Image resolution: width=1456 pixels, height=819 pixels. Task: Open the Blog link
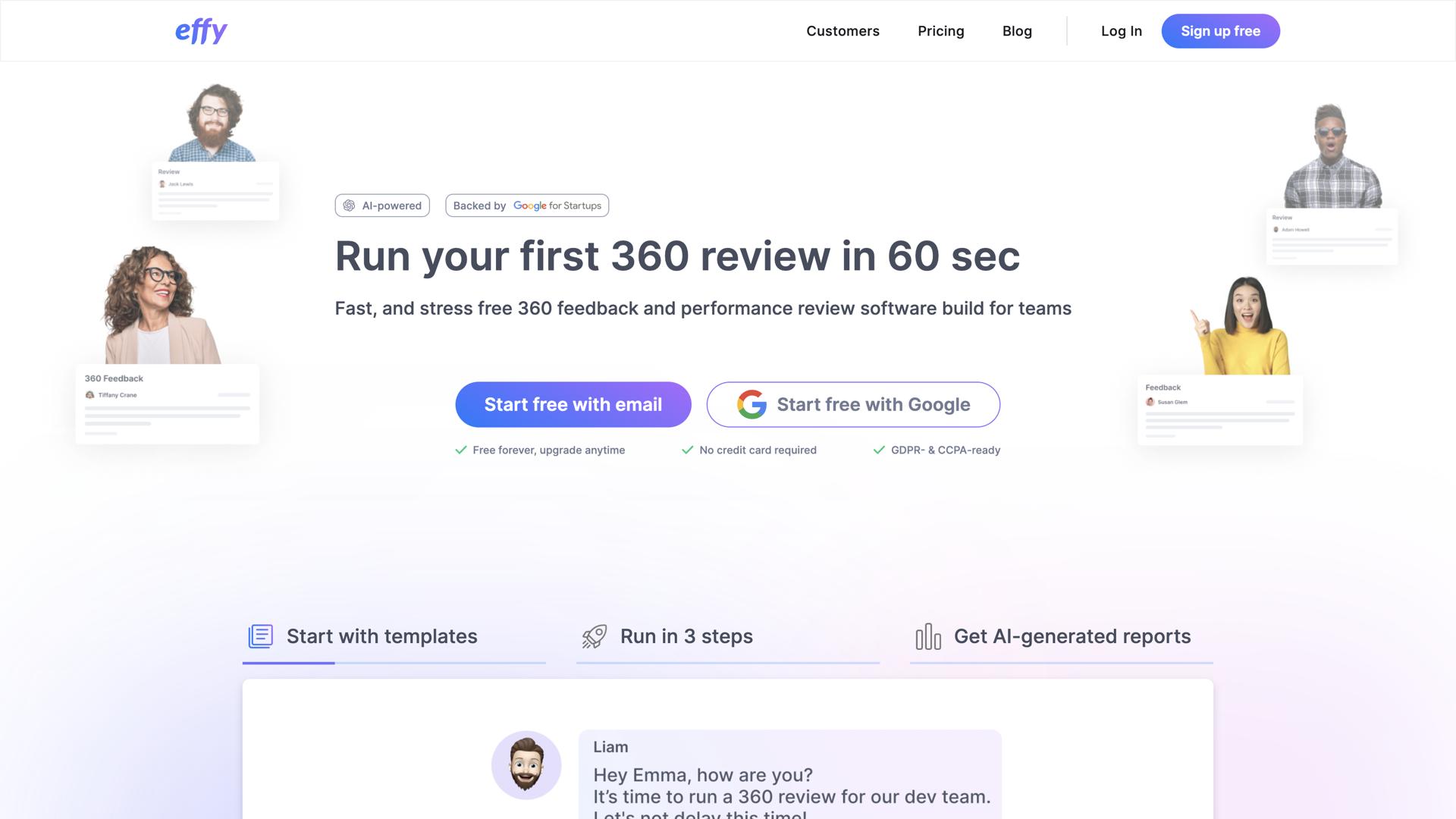point(1017,31)
